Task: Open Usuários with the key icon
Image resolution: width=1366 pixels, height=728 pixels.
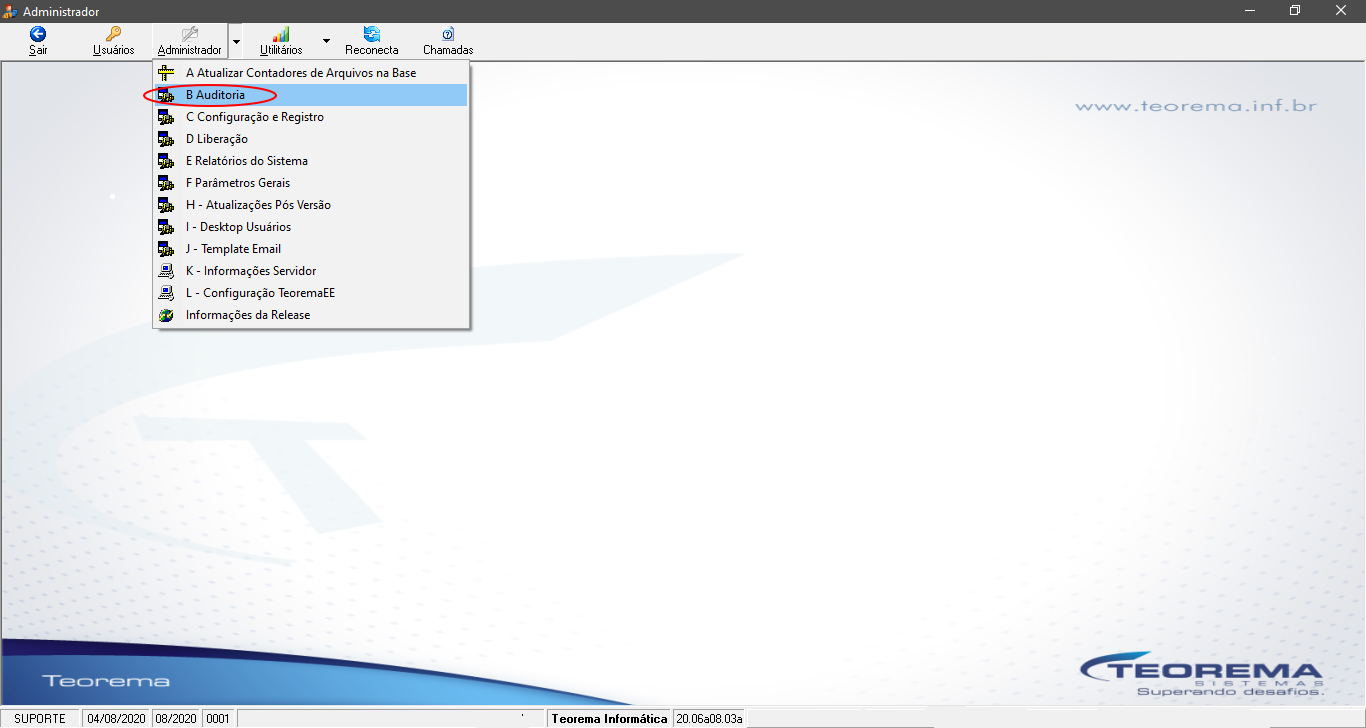Action: click(x=113, y=34)
